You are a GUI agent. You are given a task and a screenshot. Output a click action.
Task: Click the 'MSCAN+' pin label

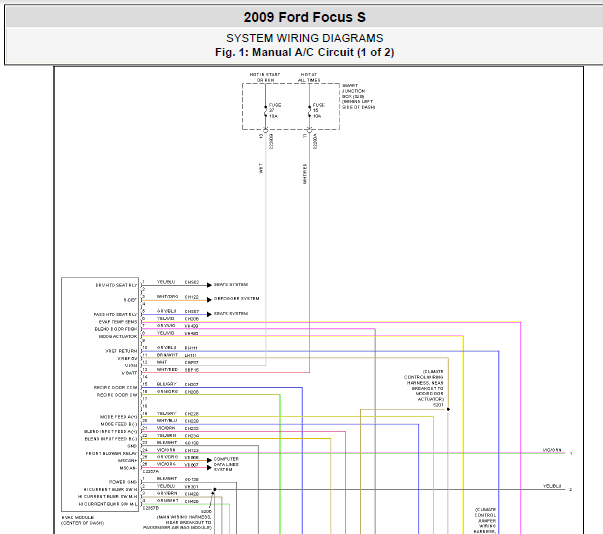128,461
